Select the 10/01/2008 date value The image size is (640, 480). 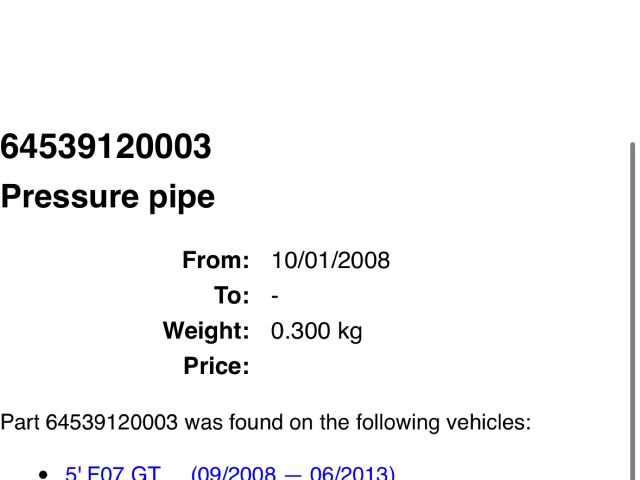click(x=330, y=261)
